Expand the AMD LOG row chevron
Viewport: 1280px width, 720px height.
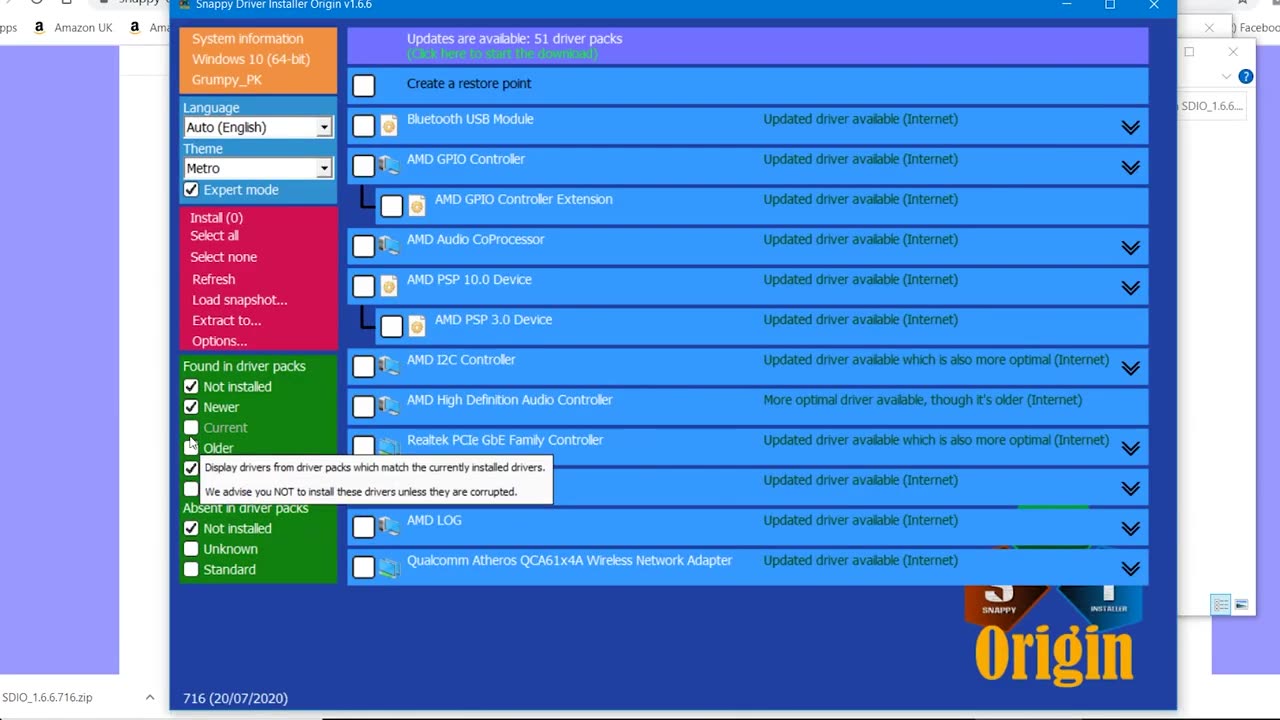point(1130,528)
